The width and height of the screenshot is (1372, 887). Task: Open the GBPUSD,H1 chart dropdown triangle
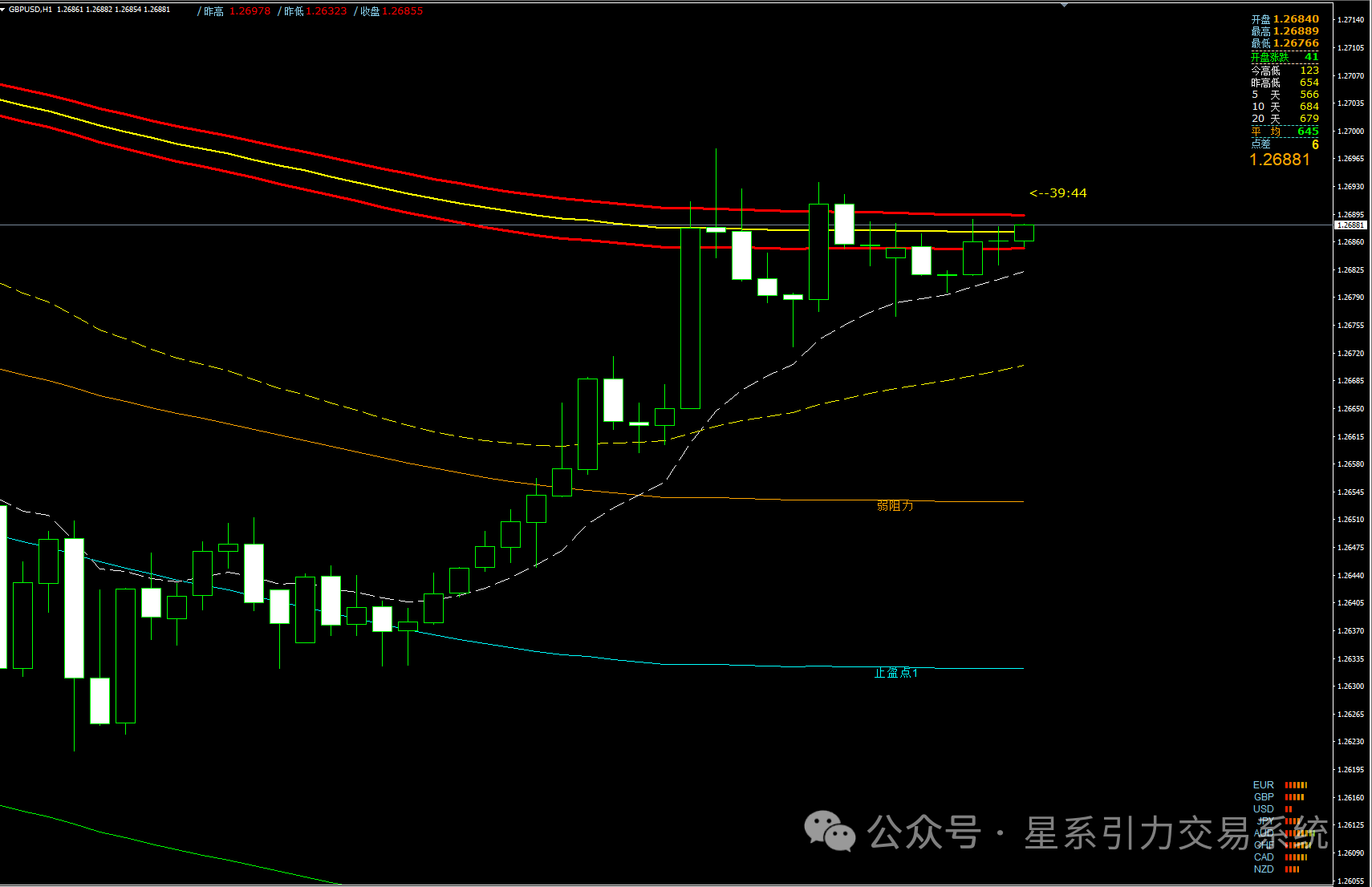[4, 10]
